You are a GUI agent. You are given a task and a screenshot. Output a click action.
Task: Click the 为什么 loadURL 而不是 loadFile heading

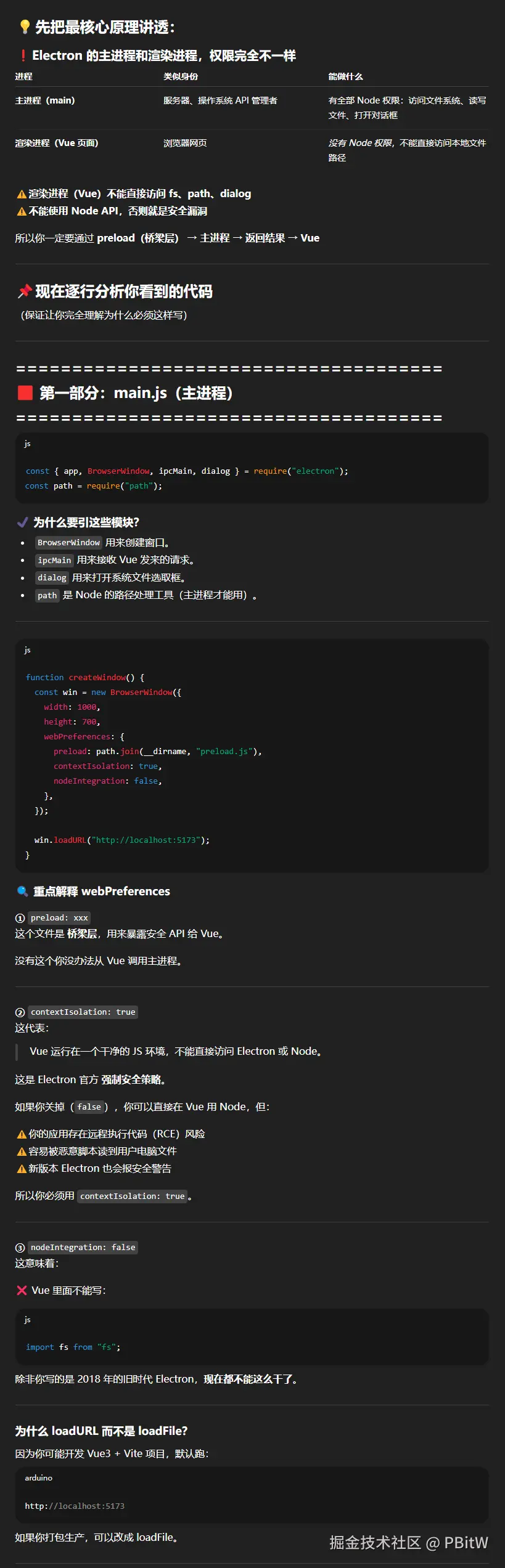(x=101, y=1431)
